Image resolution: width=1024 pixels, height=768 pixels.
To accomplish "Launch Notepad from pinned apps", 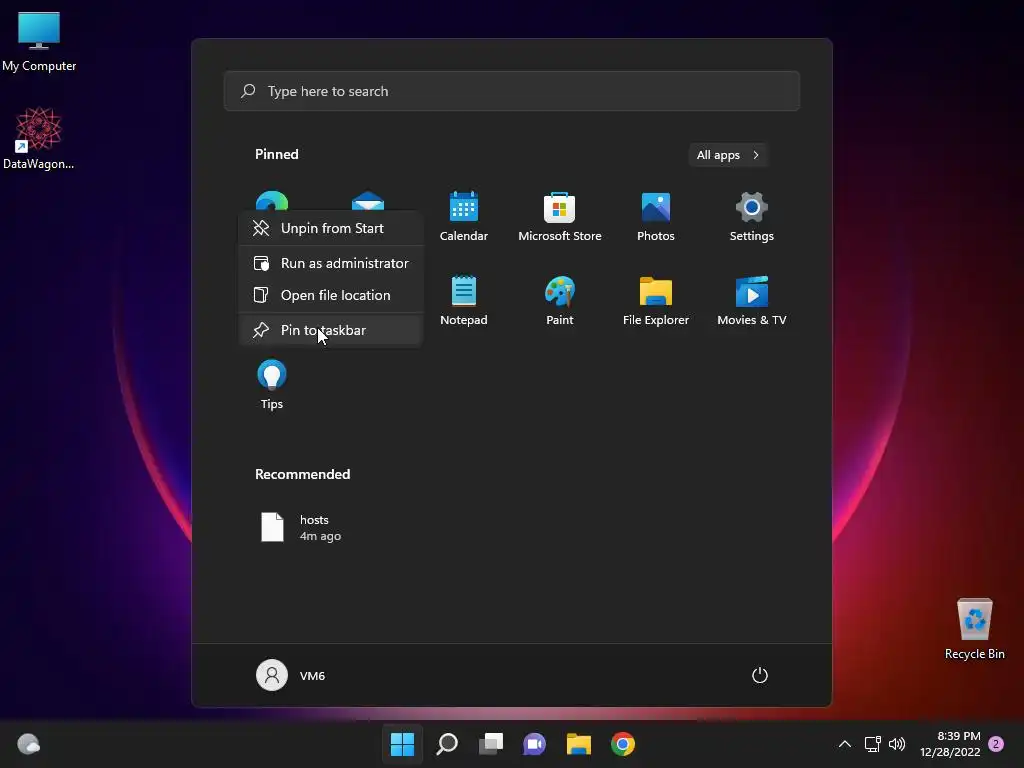I will [464, 300].
